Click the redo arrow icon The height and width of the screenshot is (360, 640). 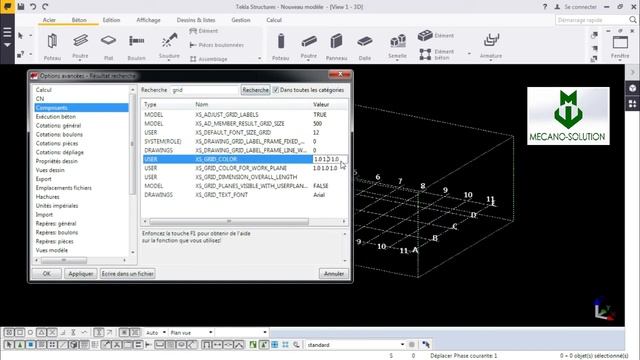(x=45, y=7)
